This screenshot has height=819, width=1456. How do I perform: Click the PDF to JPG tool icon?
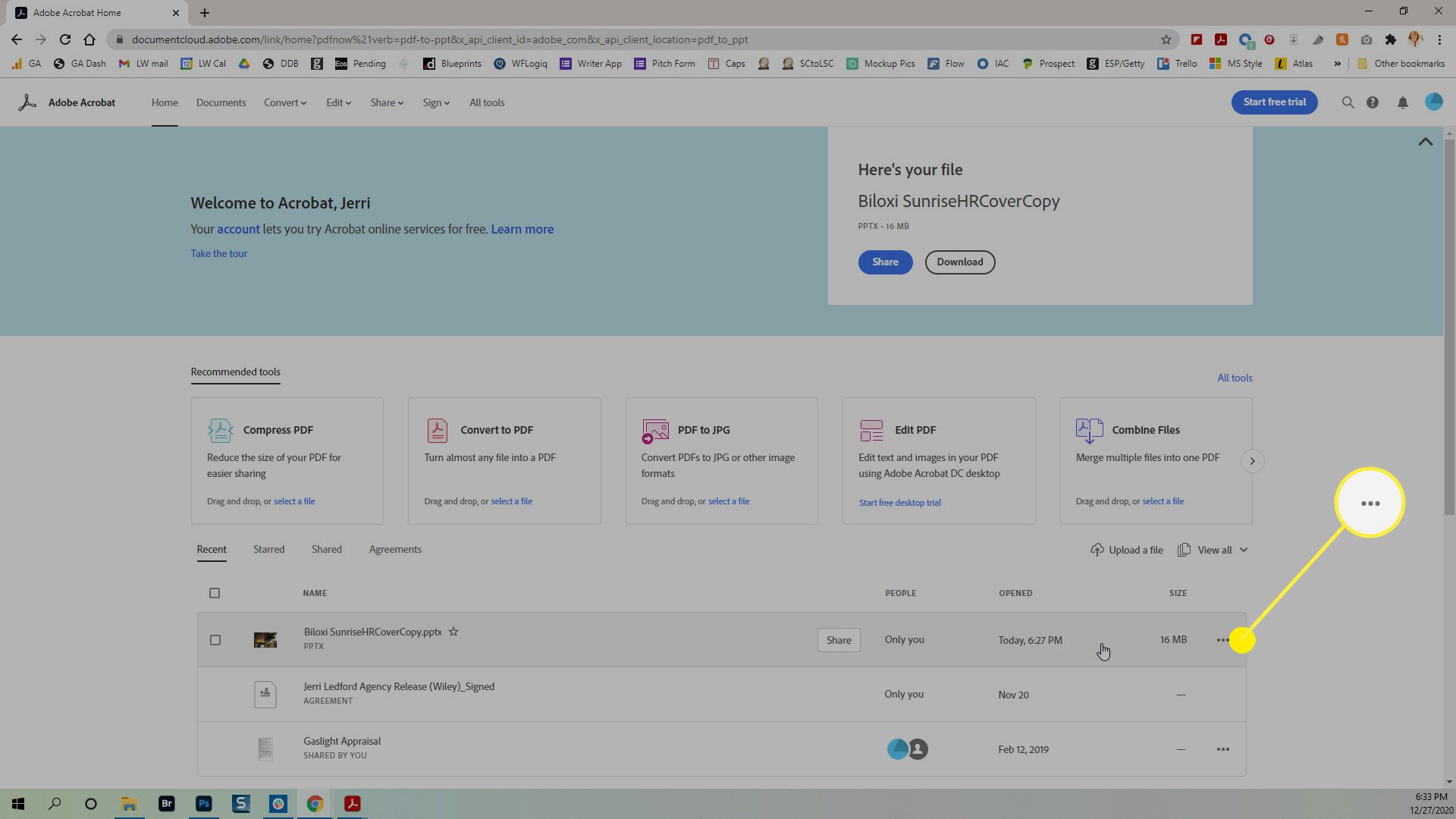(655, 430)
